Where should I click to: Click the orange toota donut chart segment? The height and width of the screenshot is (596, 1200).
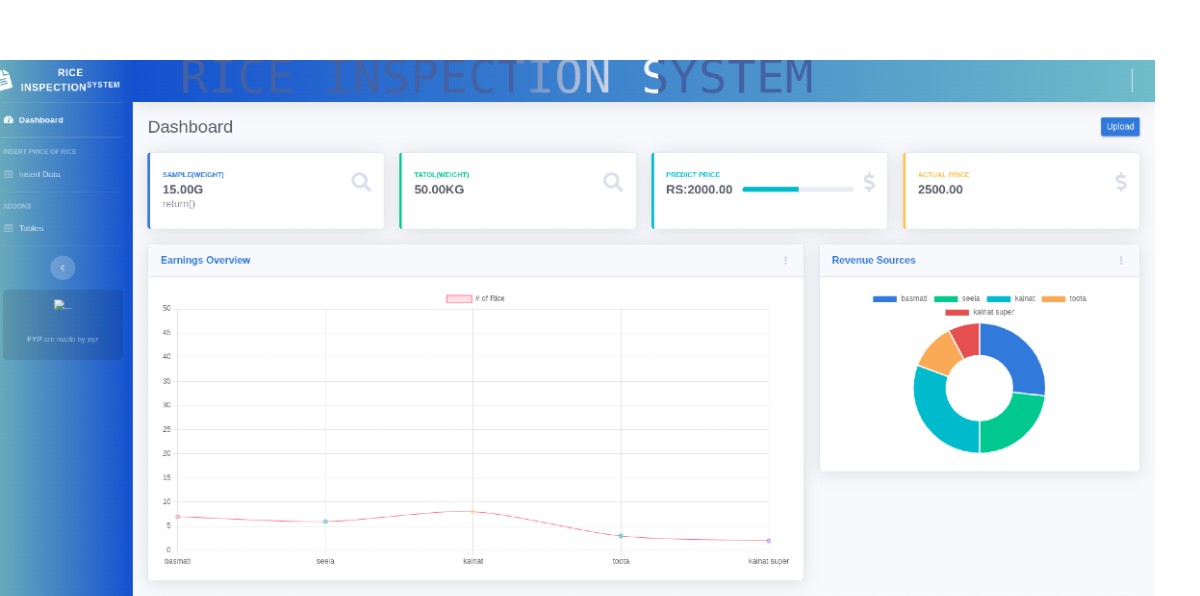(x=937, y=353)
